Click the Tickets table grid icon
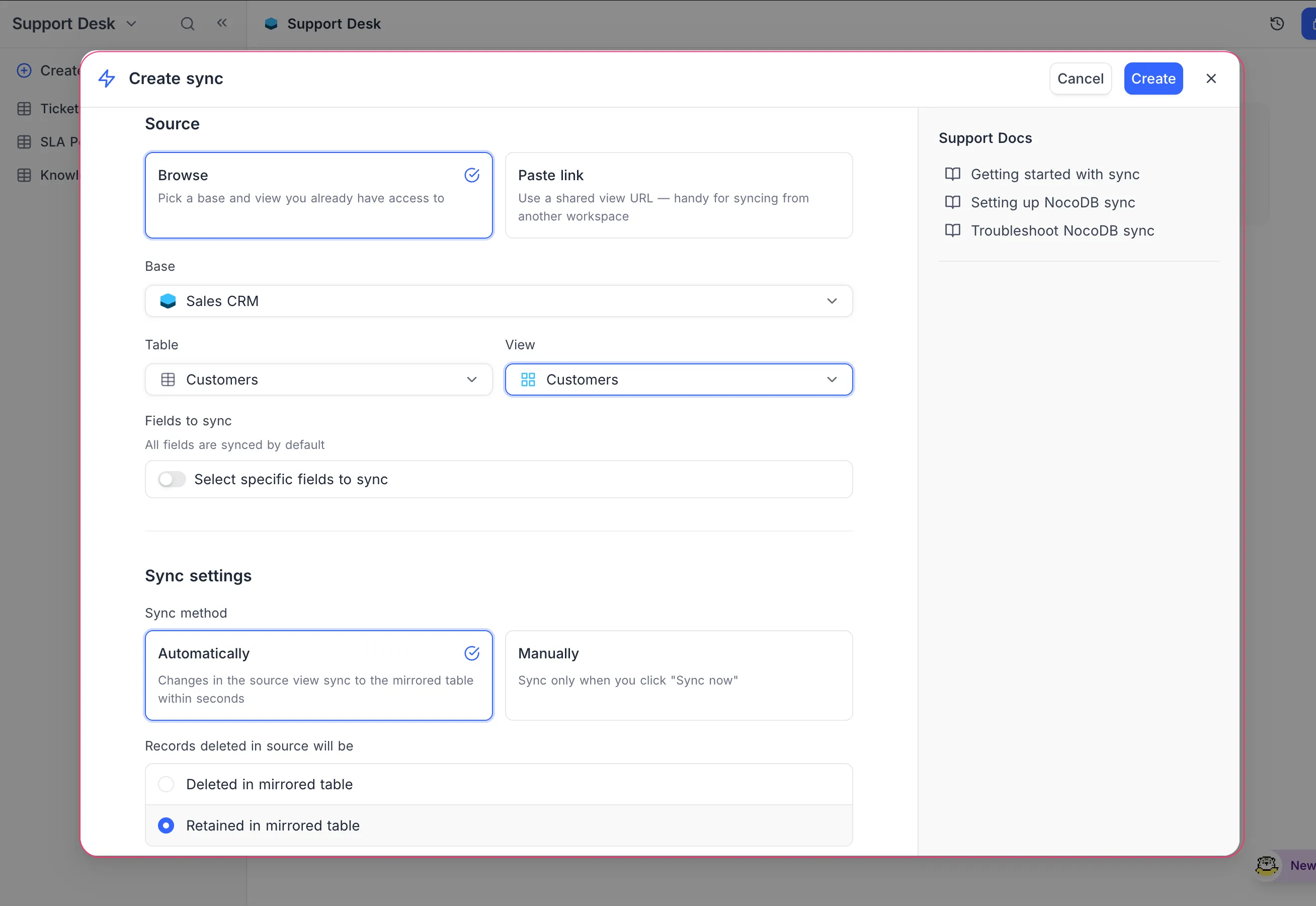 tap(24, 108)
